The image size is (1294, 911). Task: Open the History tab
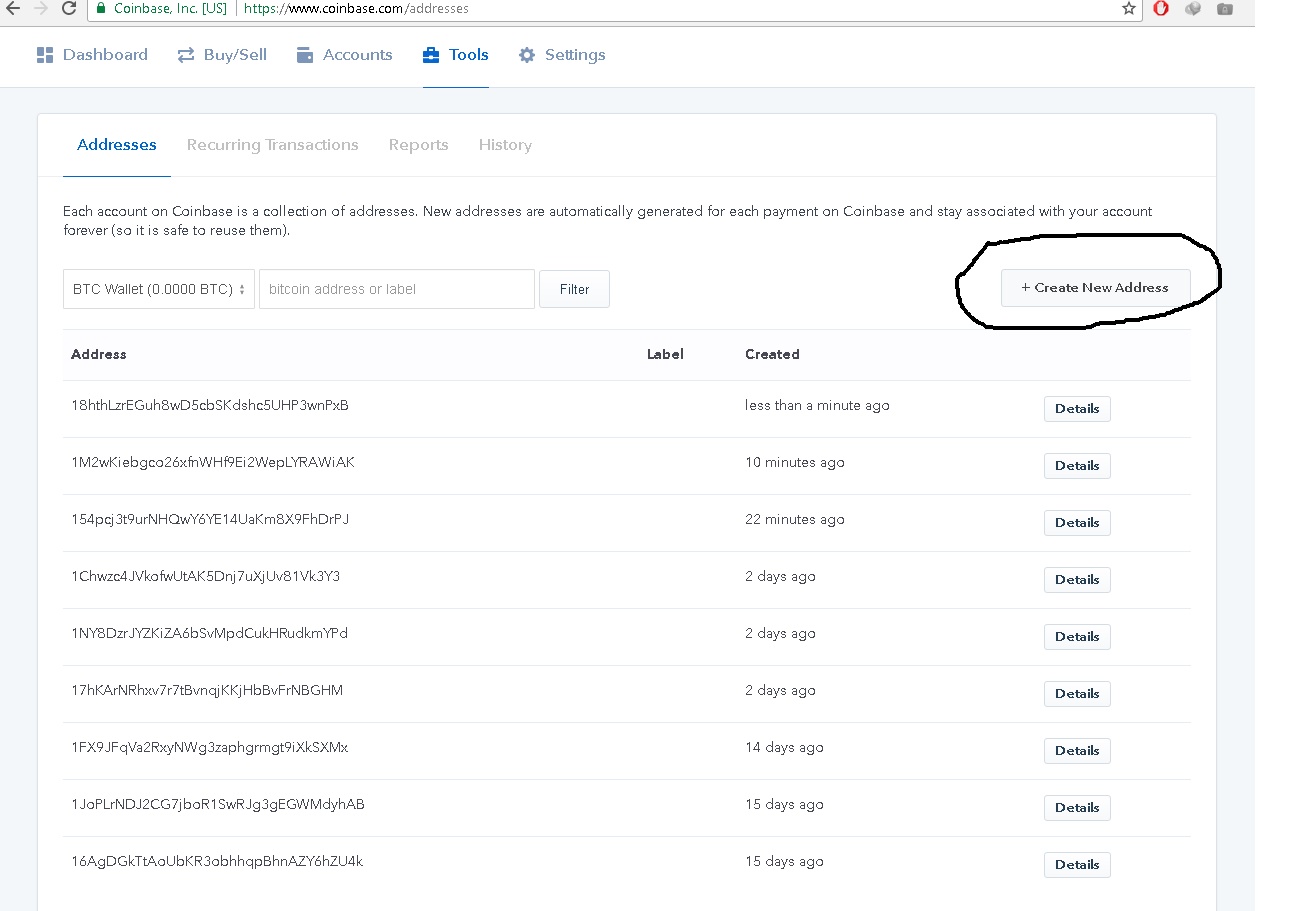point(505,145)
